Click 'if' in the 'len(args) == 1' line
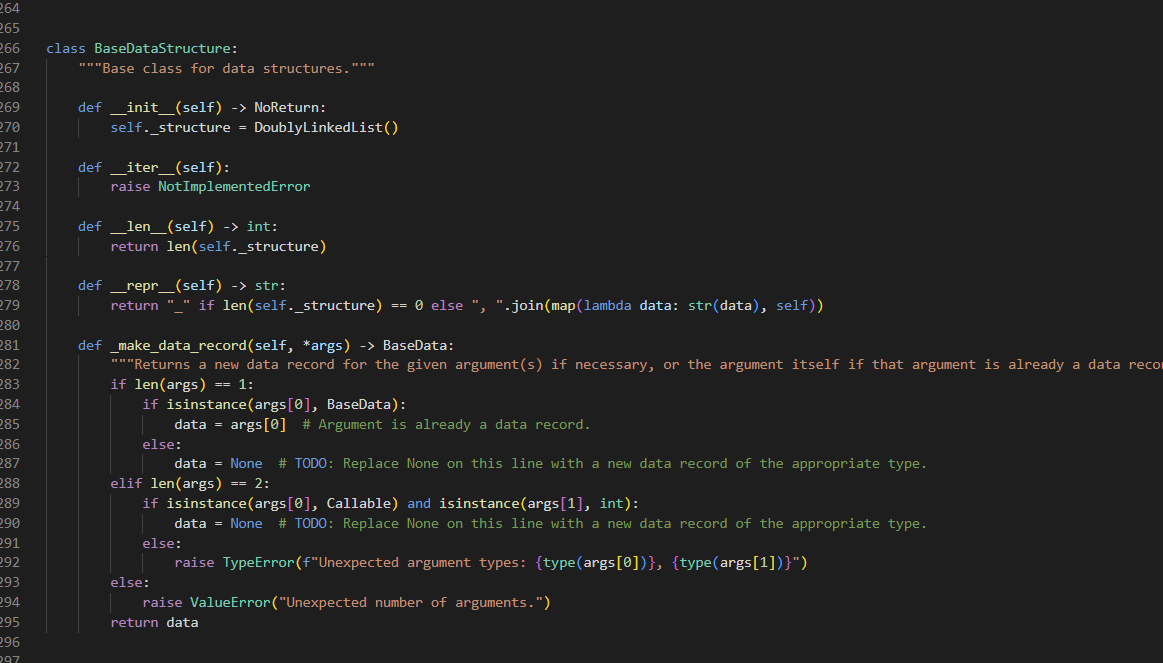1163x663 pixels. pos(119,385)
